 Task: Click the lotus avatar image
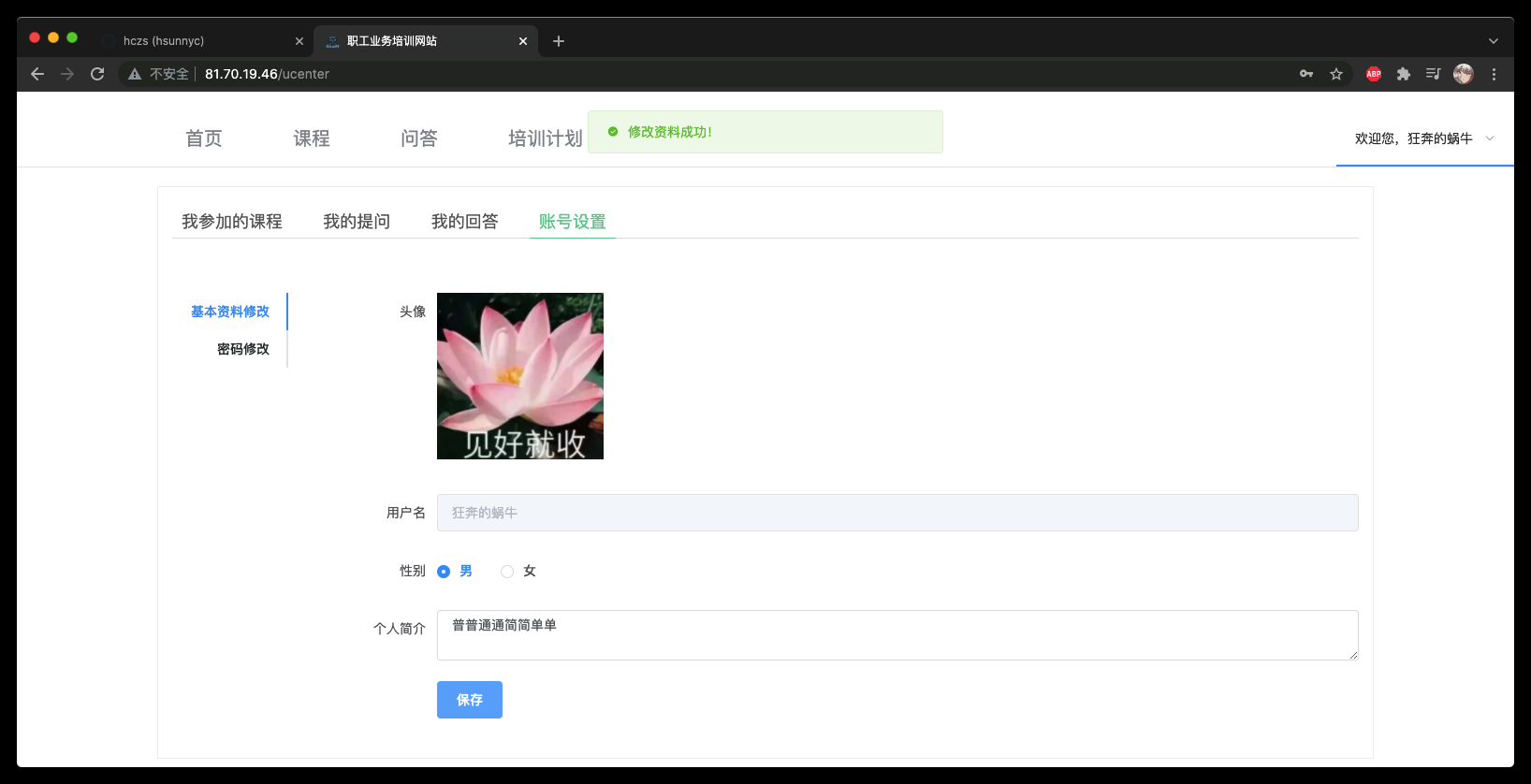coord(520,376)
